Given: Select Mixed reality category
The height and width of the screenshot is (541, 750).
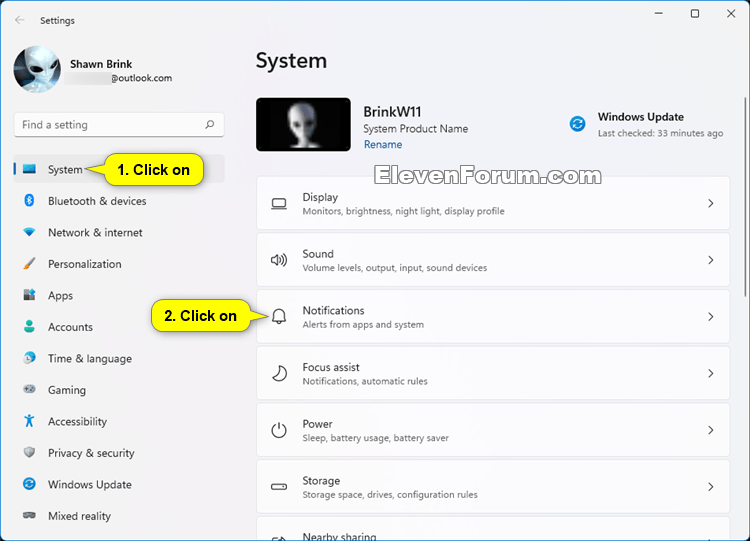Looking at the screenshot, I should (x=119, y=516).
